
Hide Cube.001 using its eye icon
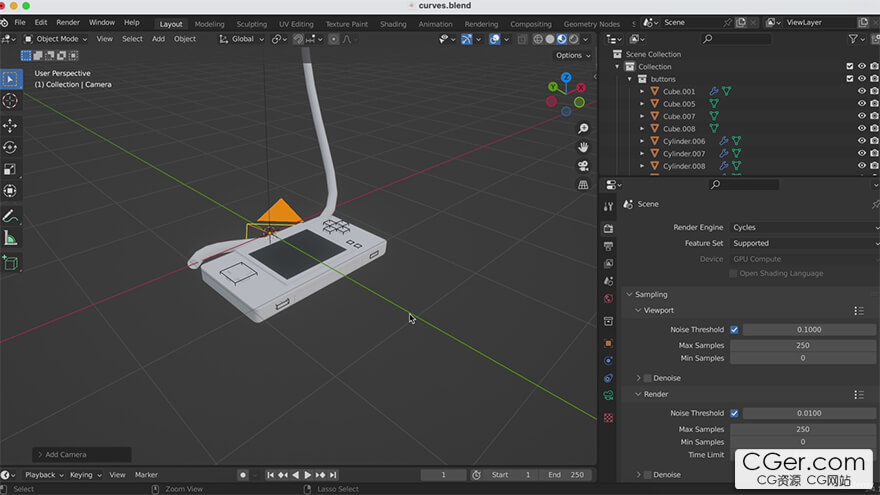click(861, 91)
